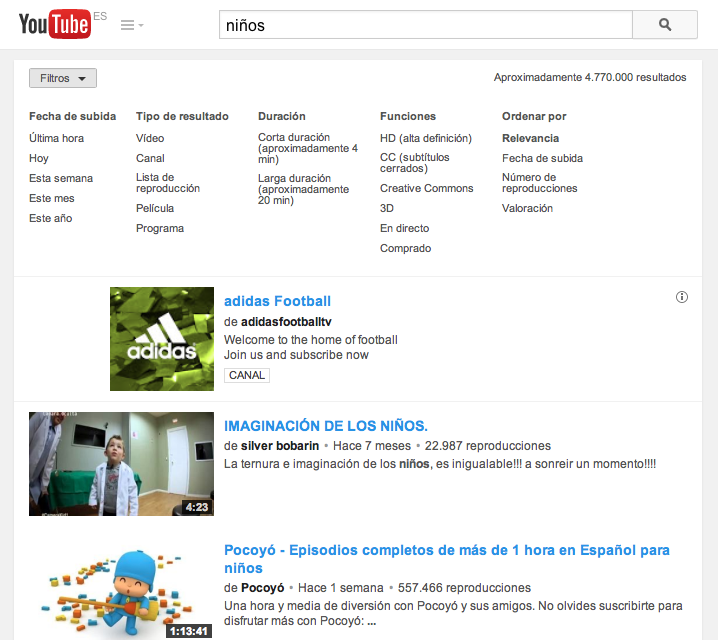
Task: Filter by Este mes
Action: coord(52,198)
